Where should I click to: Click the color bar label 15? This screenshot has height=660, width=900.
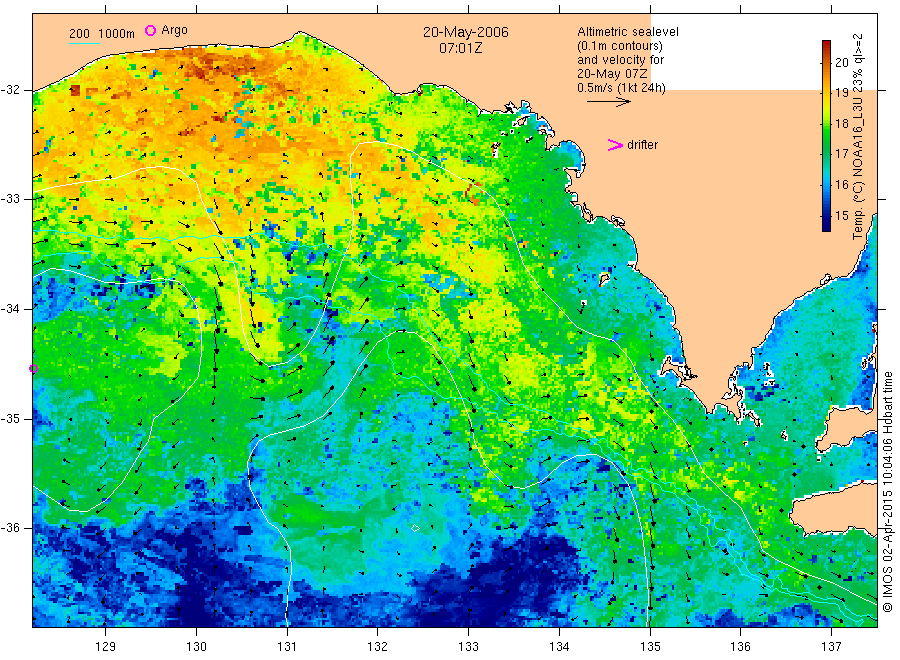[842, 215]
